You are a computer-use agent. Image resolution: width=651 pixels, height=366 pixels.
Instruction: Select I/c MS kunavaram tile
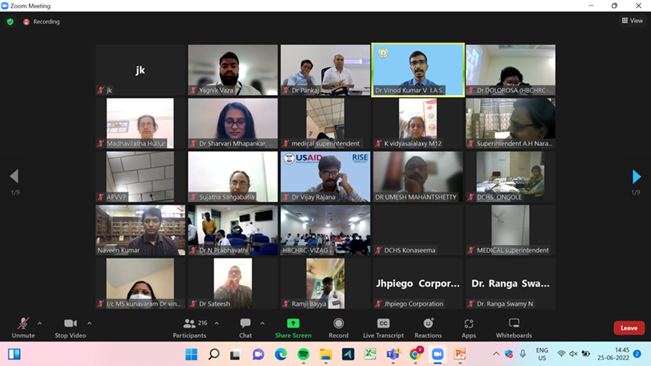[140, 283]
